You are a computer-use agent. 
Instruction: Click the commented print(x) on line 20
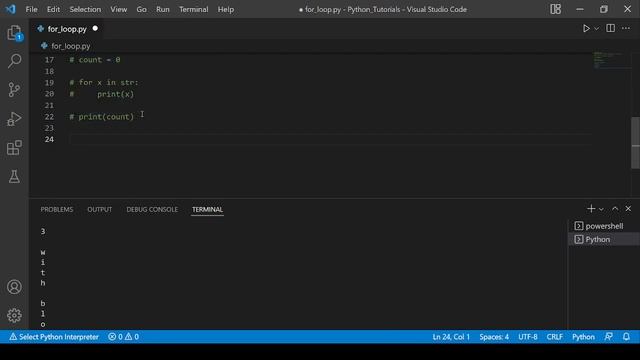(116, 94)
